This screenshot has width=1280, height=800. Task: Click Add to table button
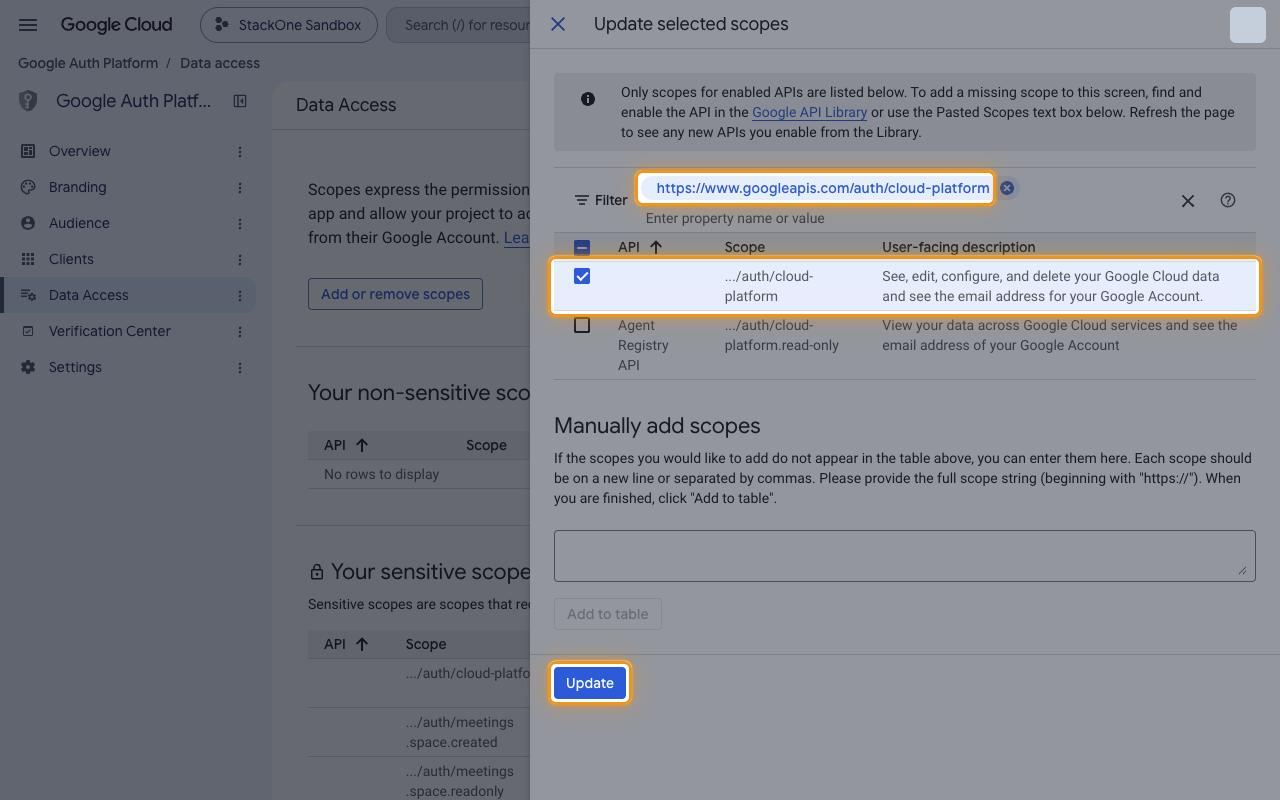click(x=608, y=614)
